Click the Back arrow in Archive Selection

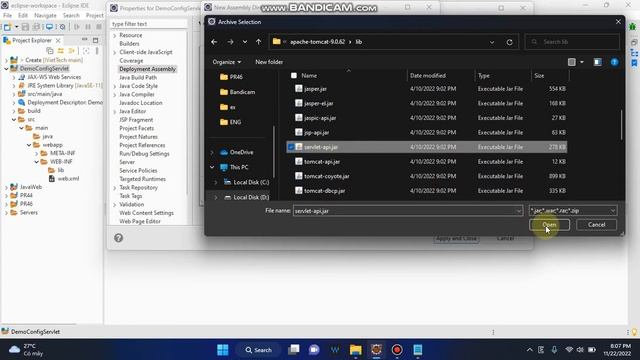pyautogui.click(x=214, y=42)
